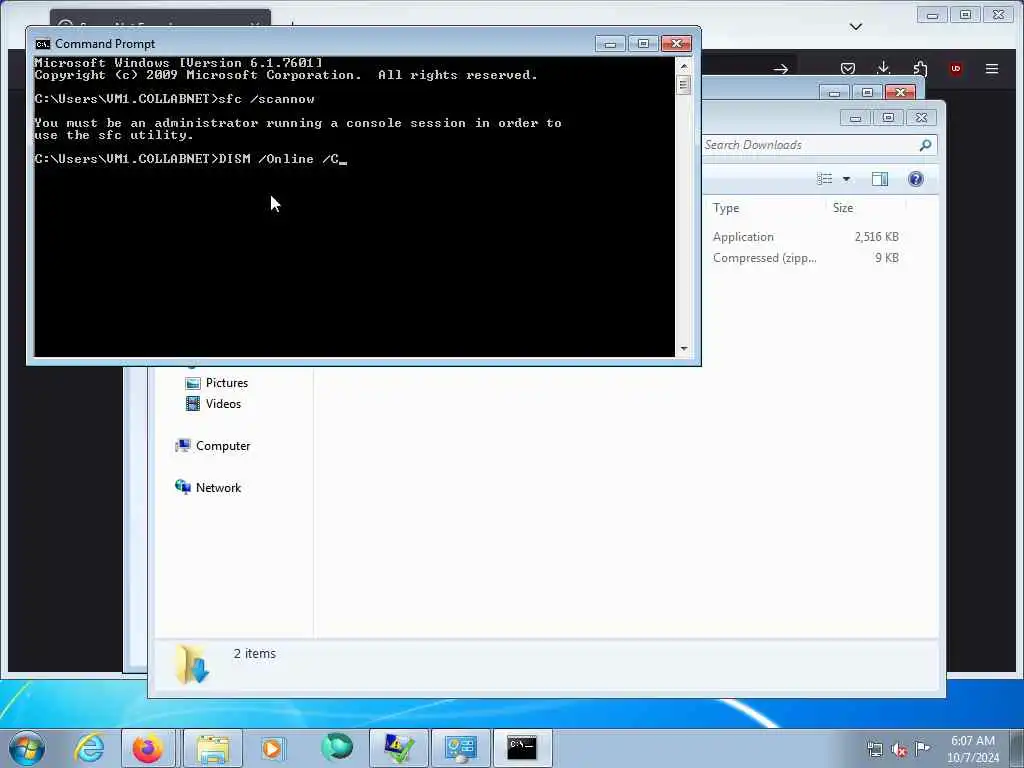Click the magnifier icon in Search Downloads
1024x768 pixels.
click(x=925, y=145)
